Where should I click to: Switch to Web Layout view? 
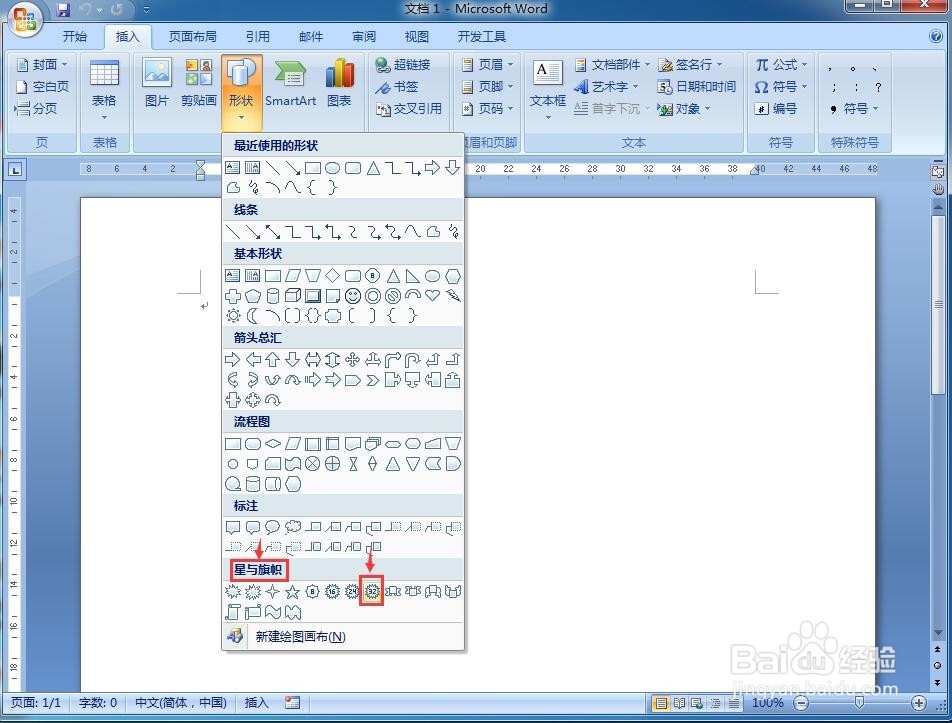[697, 703]
